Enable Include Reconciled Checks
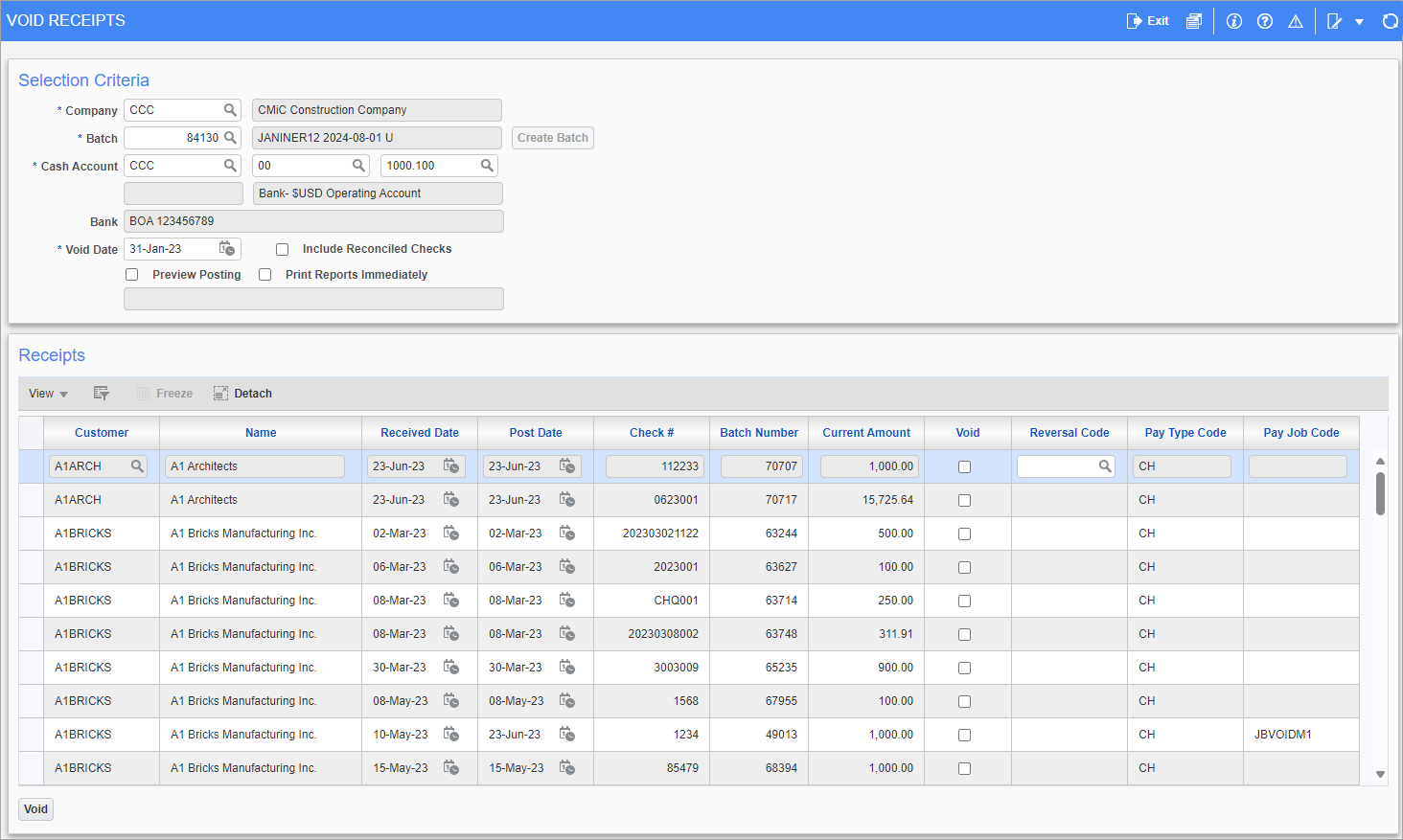This screenshot has width=1403, height=840. (x=282, y=249)
